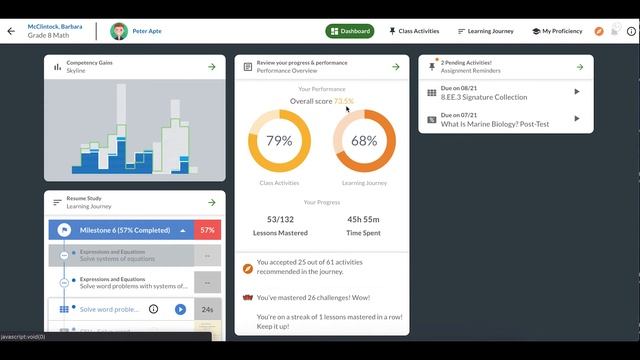Click the orange compass icon beside accepted activities
Screen dimensions: 640x360
pyautogui.click(x=248, y=269)
